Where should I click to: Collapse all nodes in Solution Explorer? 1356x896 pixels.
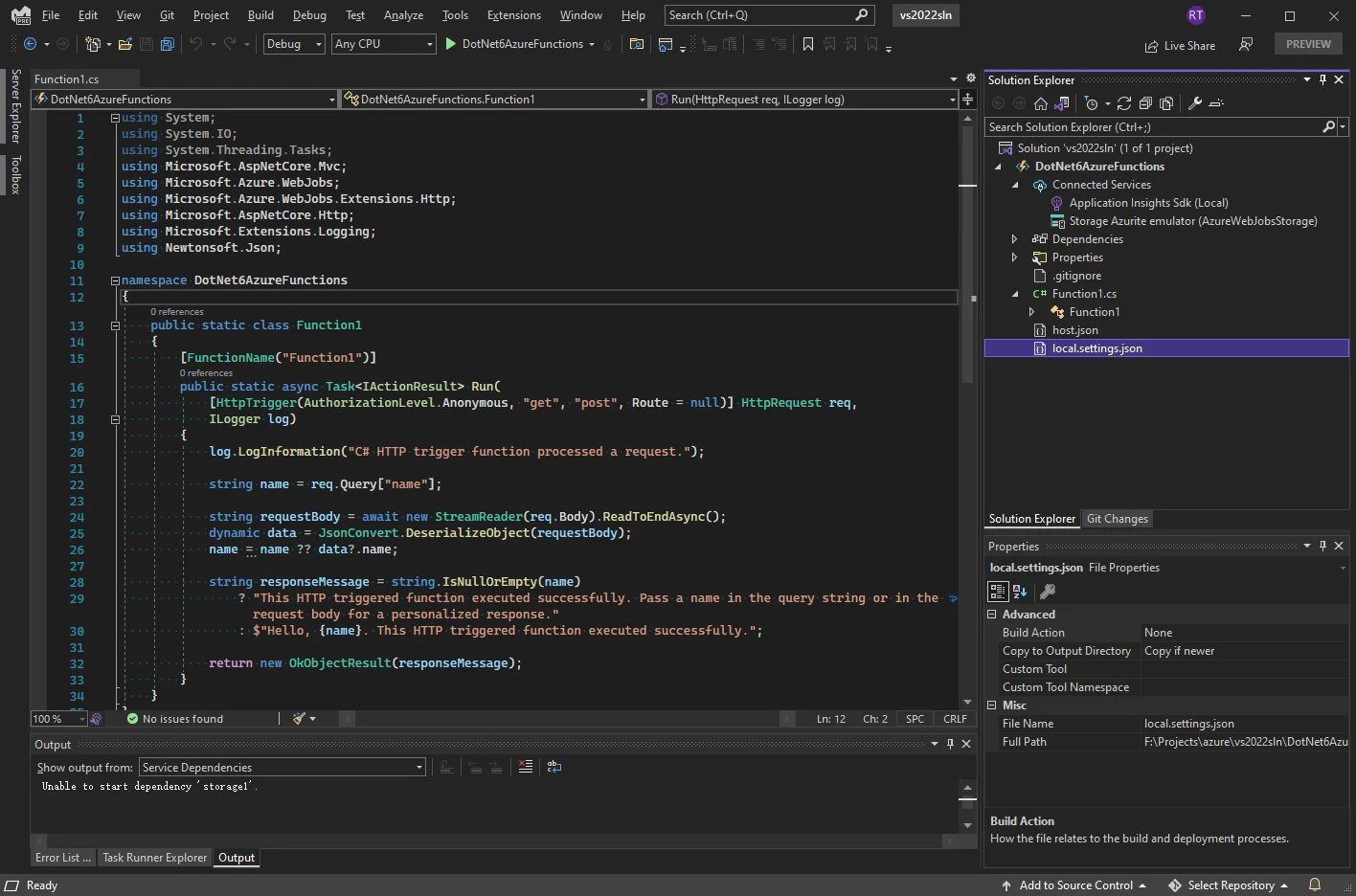pos(1145,103)
